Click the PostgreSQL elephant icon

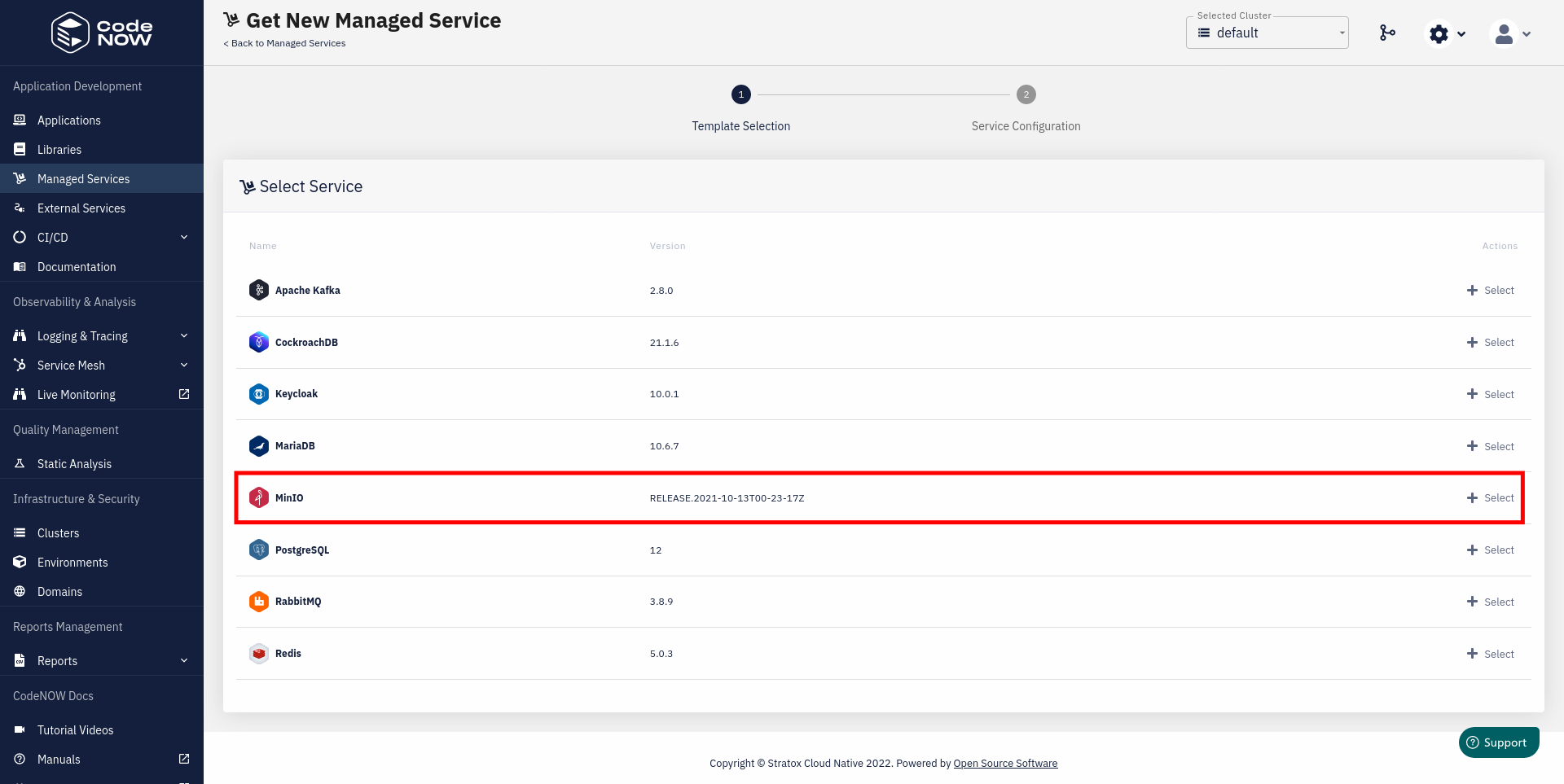click(x=259, y=550)
